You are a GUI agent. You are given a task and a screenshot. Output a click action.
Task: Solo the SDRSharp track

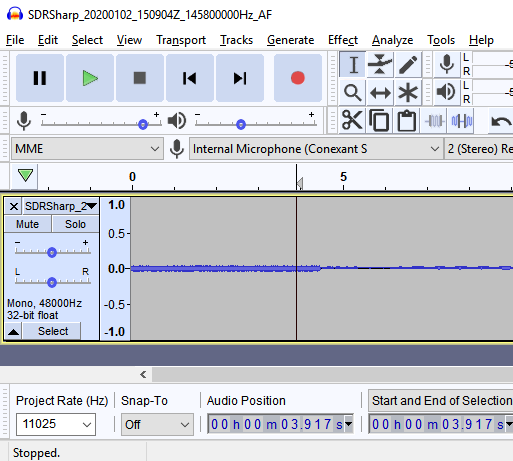(75, 224)
